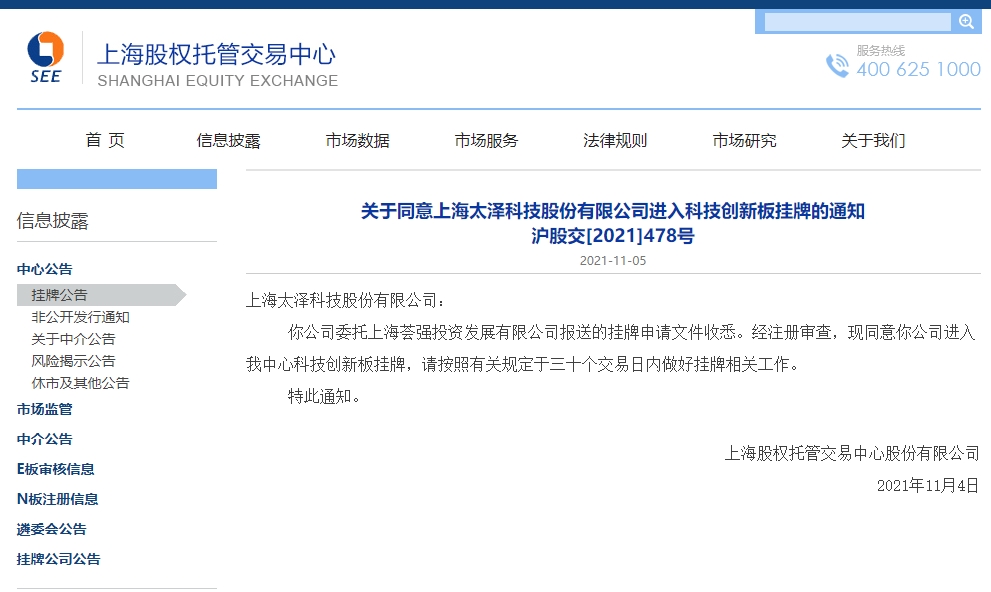Open the 法律规则 menu

(x=615, y=141)
